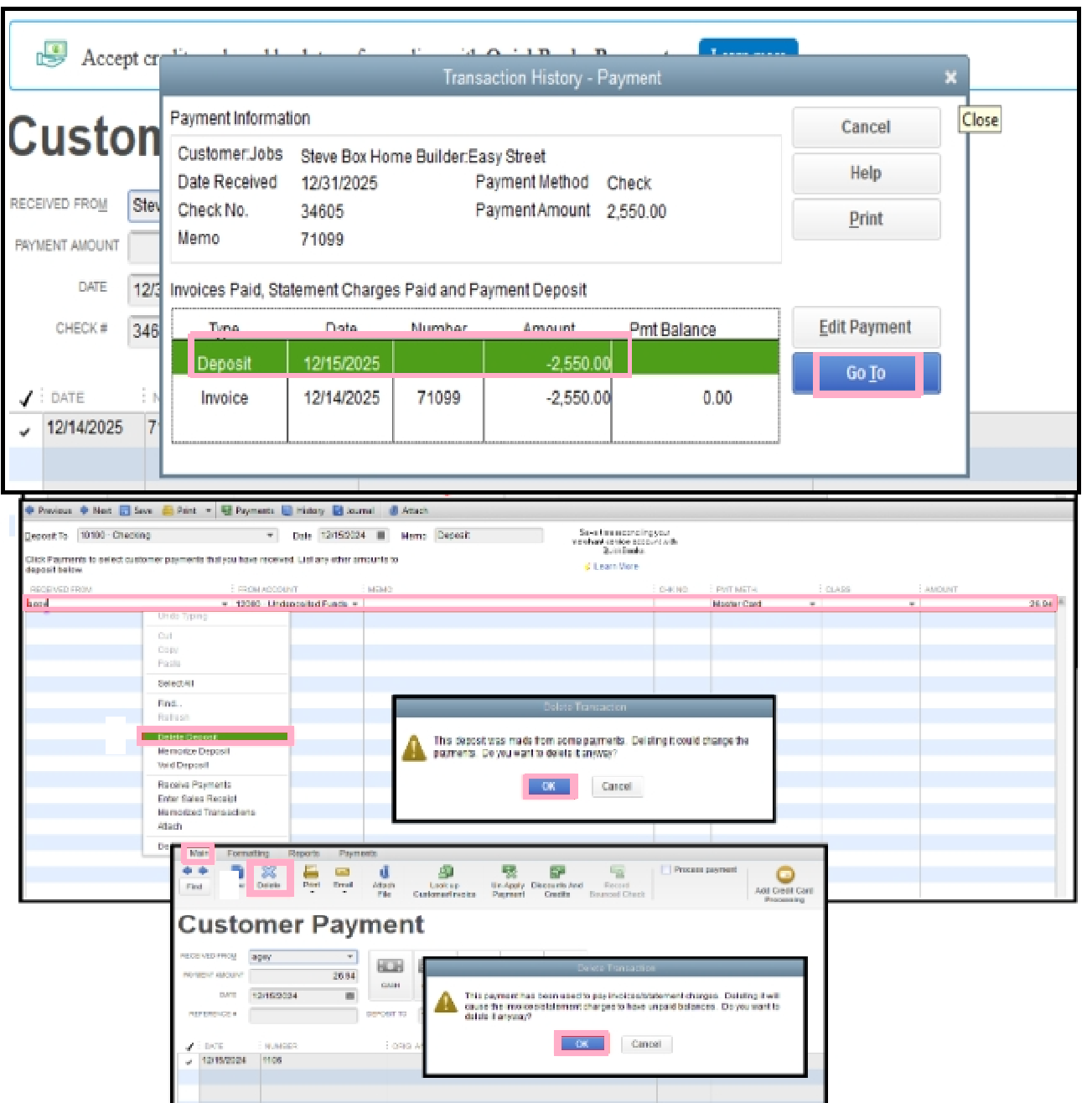Image resolution: width=1092 pixels, height=1103 pixels.
Task: Open the Deposit To account dropdown
Action: coord(270,535)
